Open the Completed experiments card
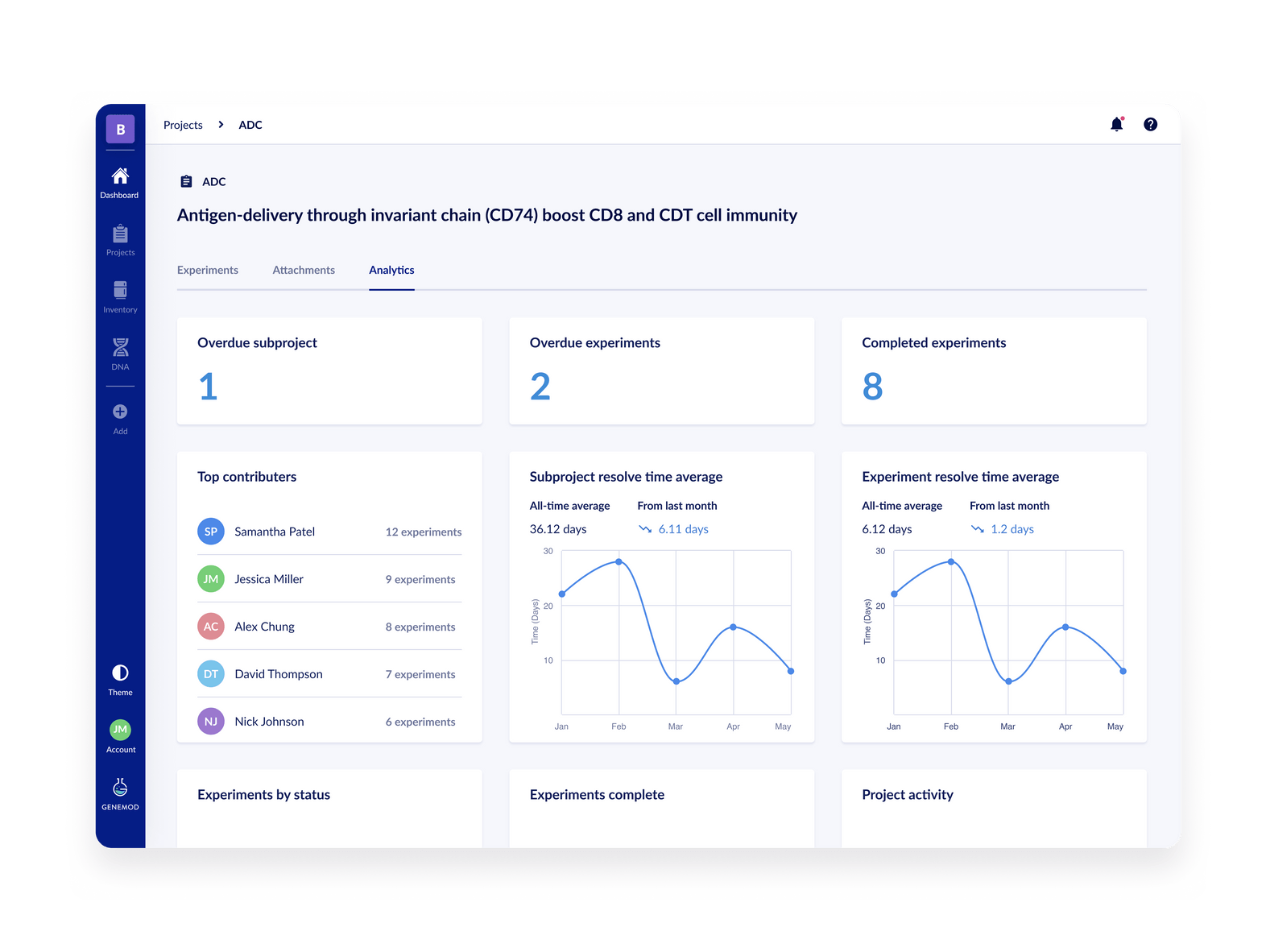 click(x=994, y=370)
